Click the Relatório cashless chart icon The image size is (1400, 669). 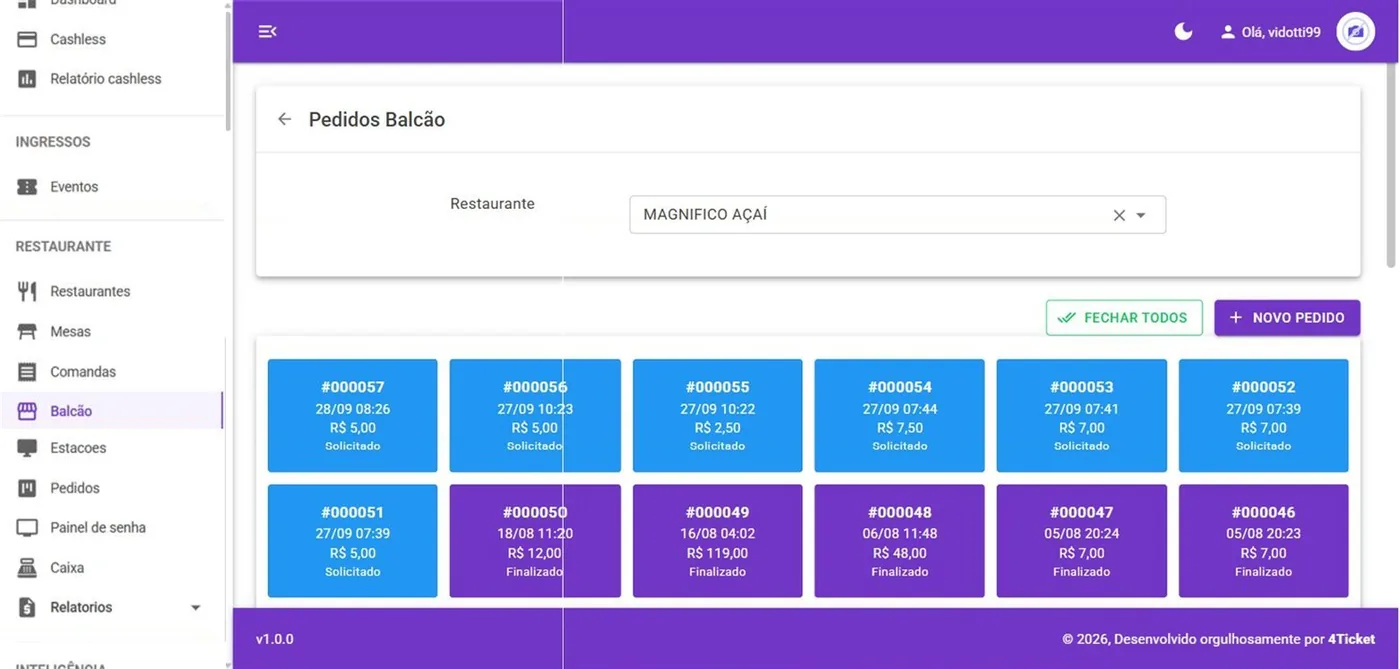[28, 79]
